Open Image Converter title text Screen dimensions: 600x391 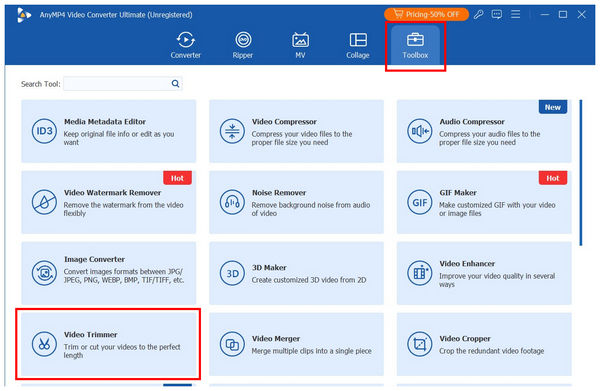pos(95,259)
